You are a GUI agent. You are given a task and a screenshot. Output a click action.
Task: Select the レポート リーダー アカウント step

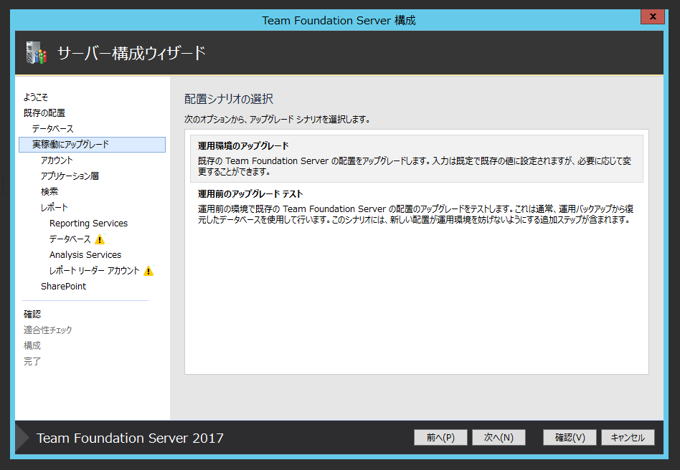click(94, 271)
